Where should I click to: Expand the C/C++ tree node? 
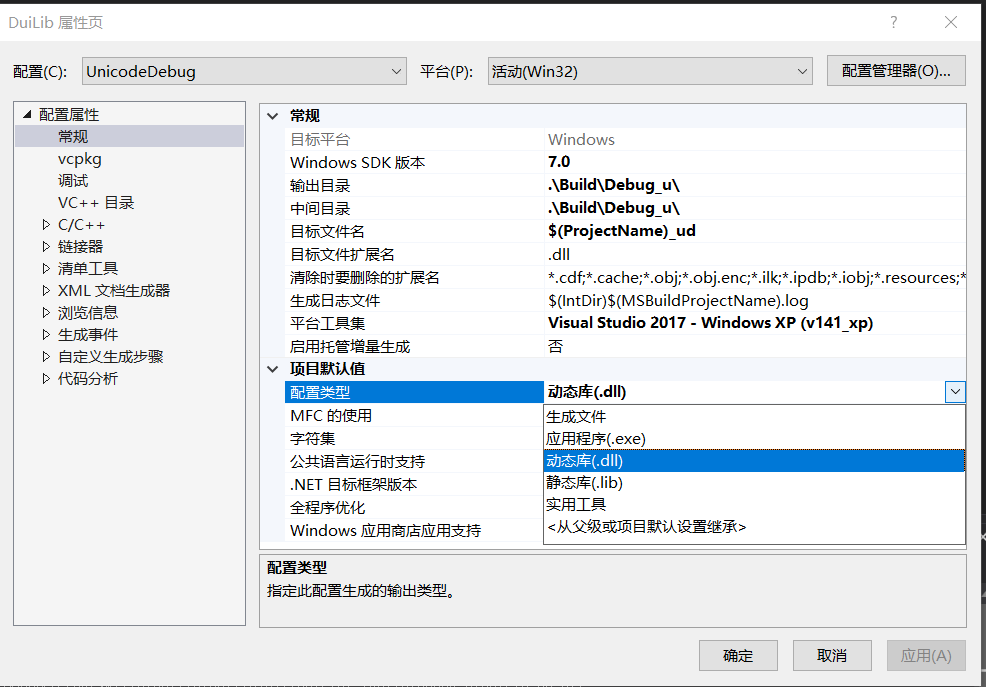45,224
